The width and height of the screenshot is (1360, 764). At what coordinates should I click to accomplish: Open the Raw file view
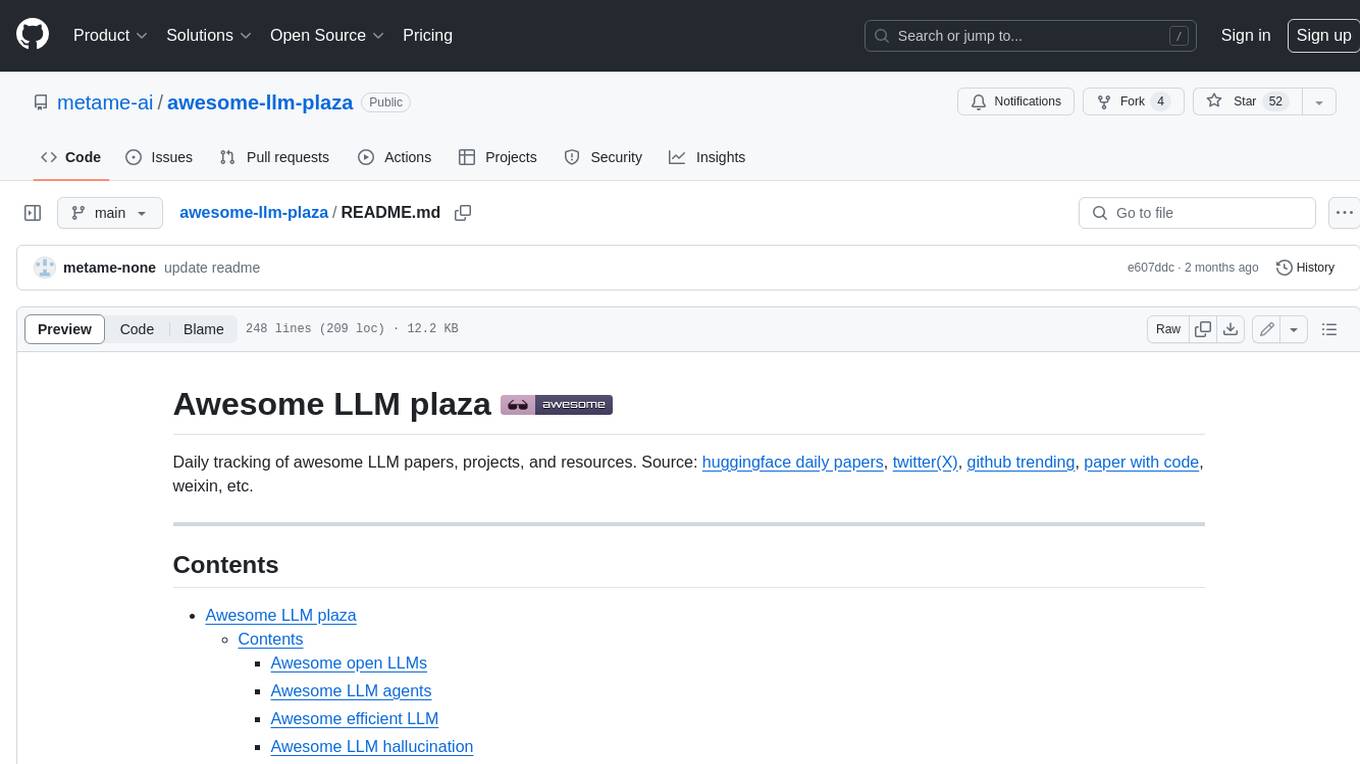point(1168,329)
